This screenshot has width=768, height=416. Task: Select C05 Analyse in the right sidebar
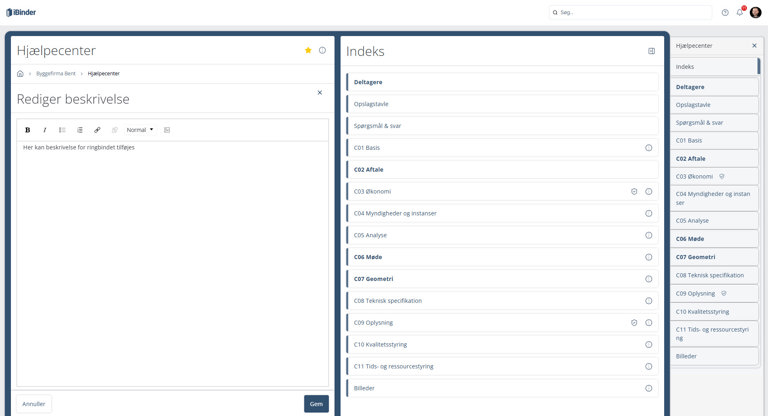point(692,220)
